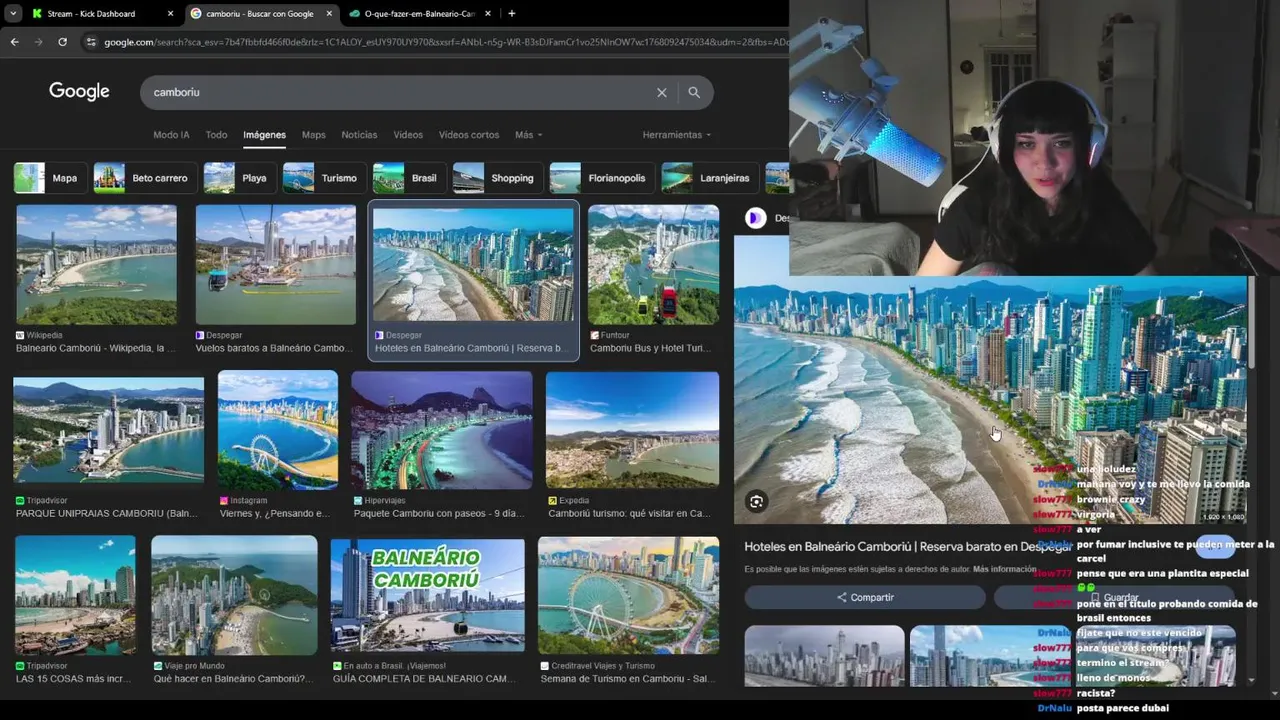The image size is (1280, 720).
Task: Open the Hoteles en Balneário Camboriú thumbnail
Action: (473, 264)
